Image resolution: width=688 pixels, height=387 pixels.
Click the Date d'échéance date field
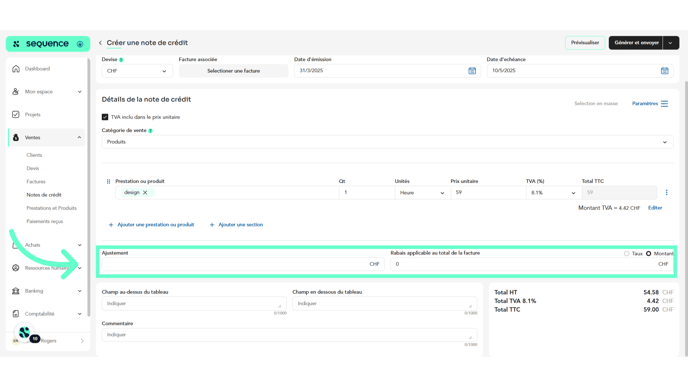point(580,71)
